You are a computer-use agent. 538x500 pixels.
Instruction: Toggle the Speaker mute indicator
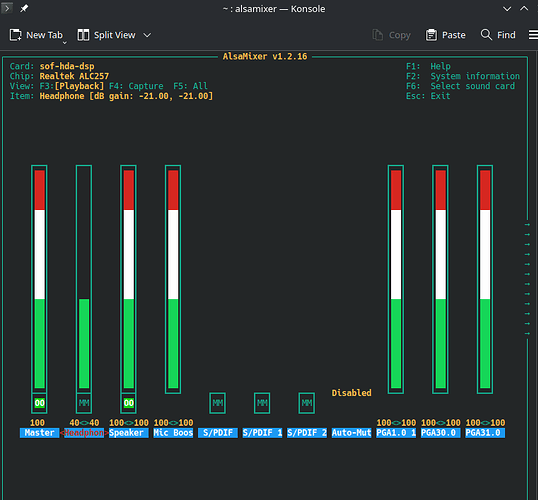tap(129, 403)
